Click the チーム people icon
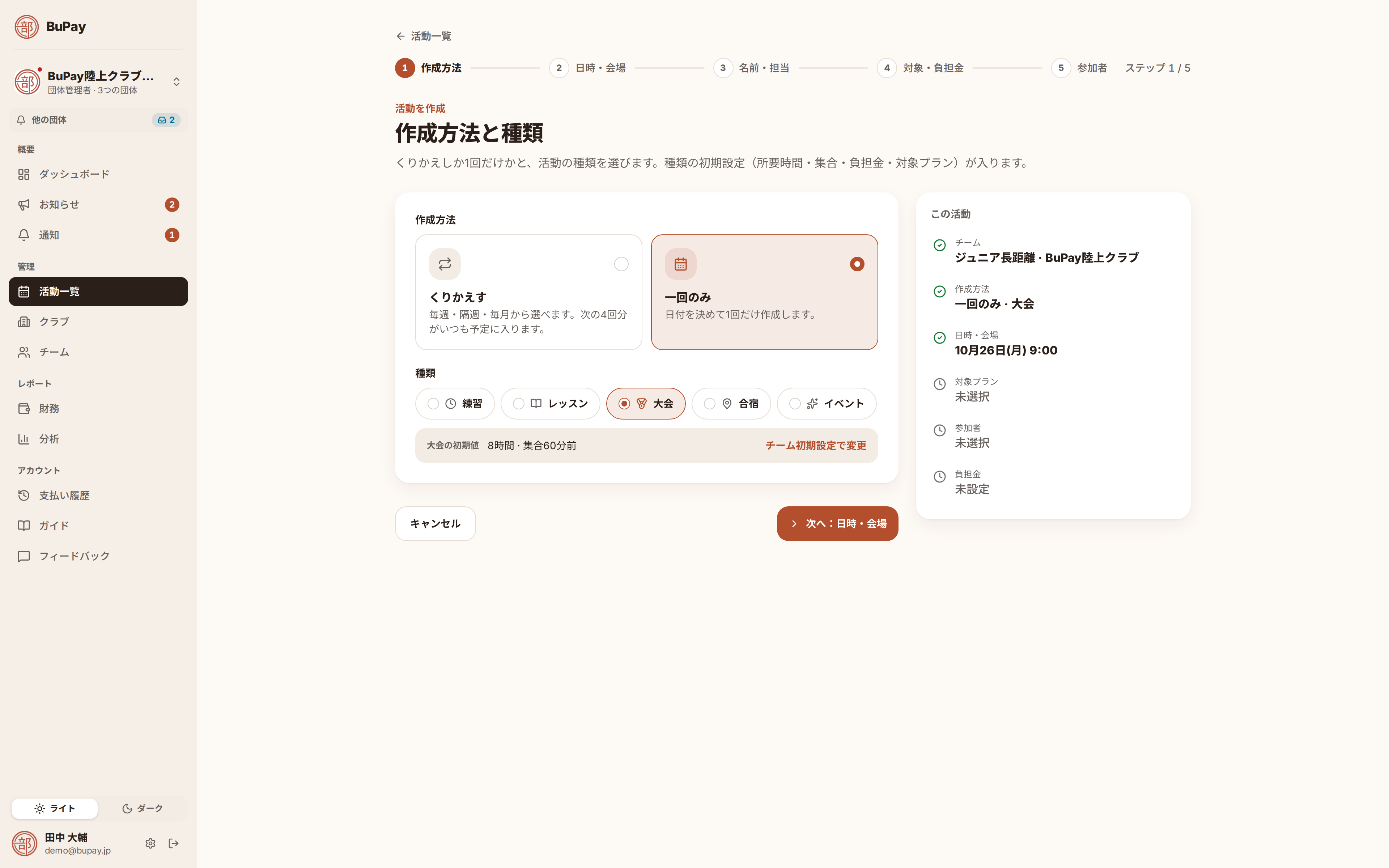 click(x=24, y=352)
